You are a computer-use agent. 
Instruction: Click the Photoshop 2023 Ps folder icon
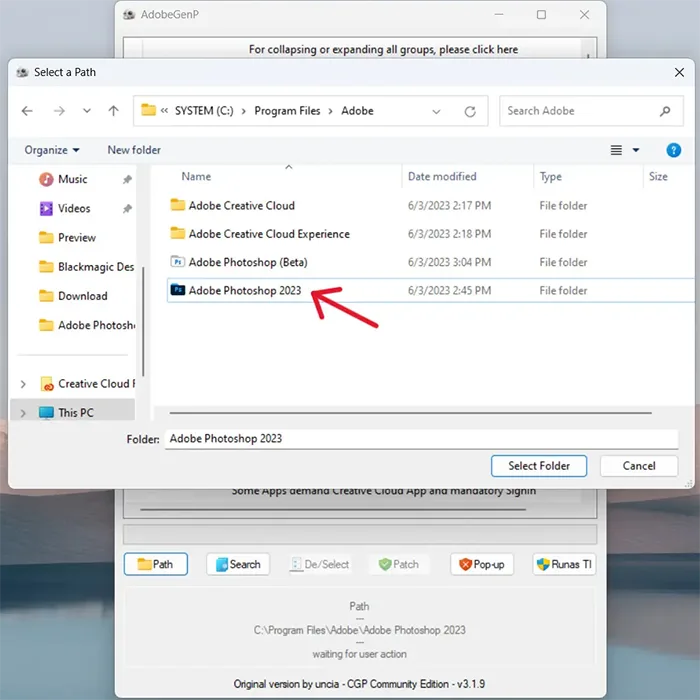(x=178, y=290)
